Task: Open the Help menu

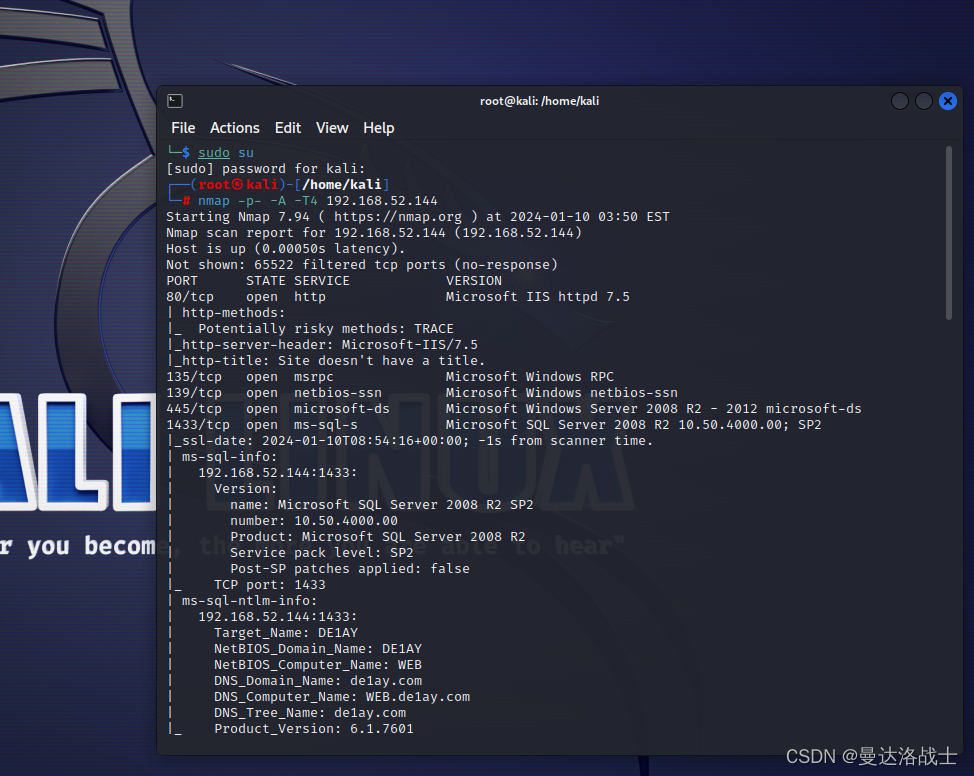Action: pyautogui.click(x=379, y=128)
